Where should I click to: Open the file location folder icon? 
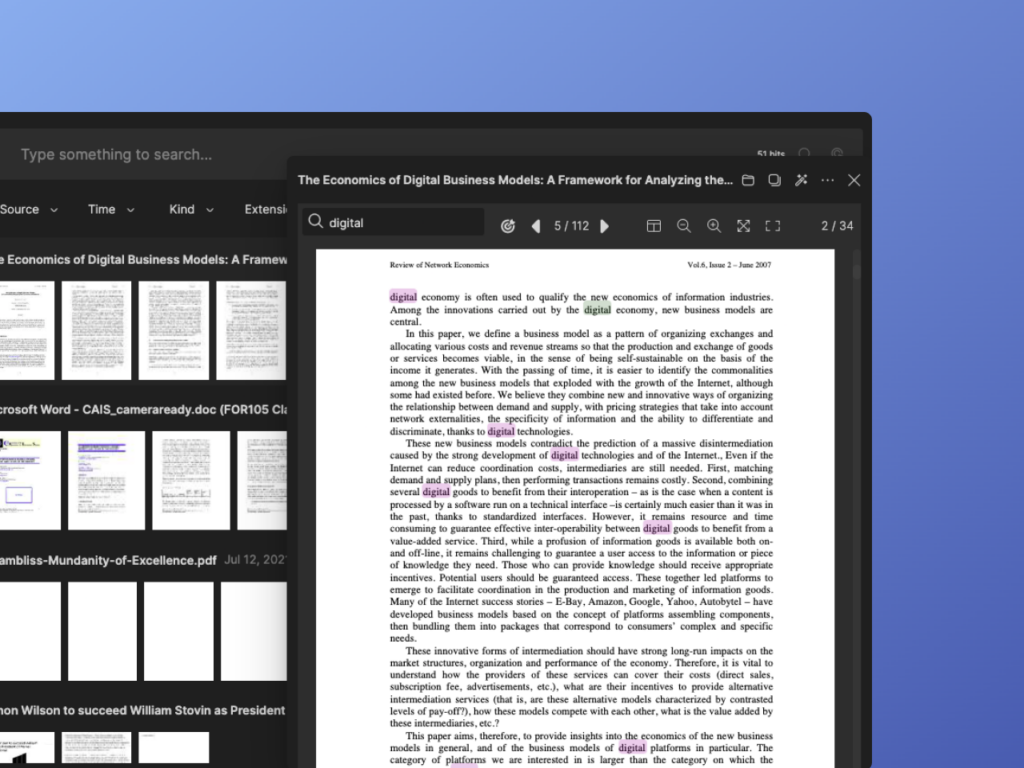point(748,180)
